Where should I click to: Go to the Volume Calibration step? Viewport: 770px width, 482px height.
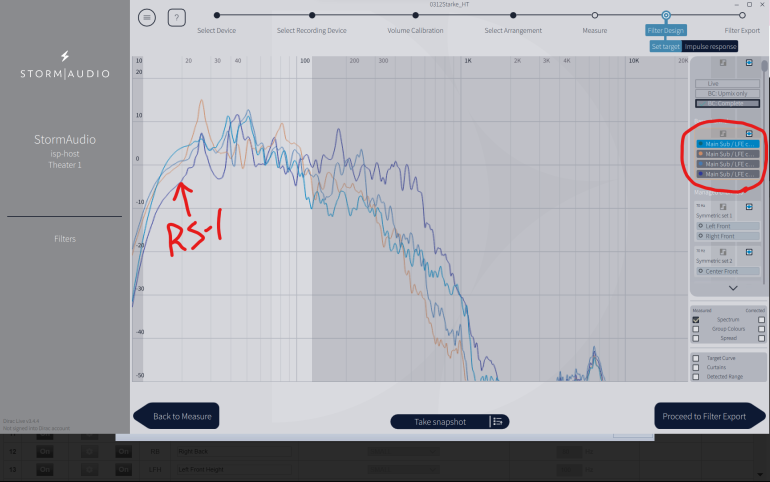(415, 30)
